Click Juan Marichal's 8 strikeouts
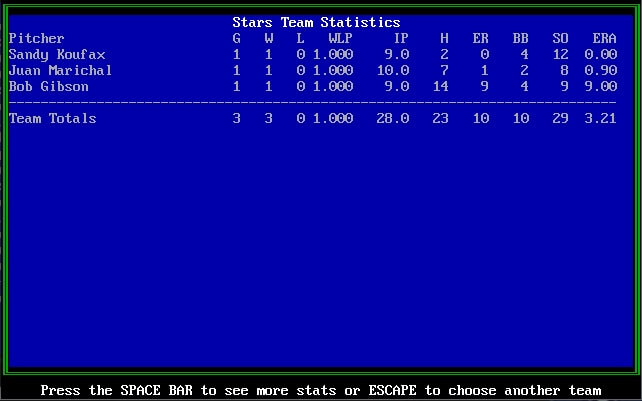 565,70
